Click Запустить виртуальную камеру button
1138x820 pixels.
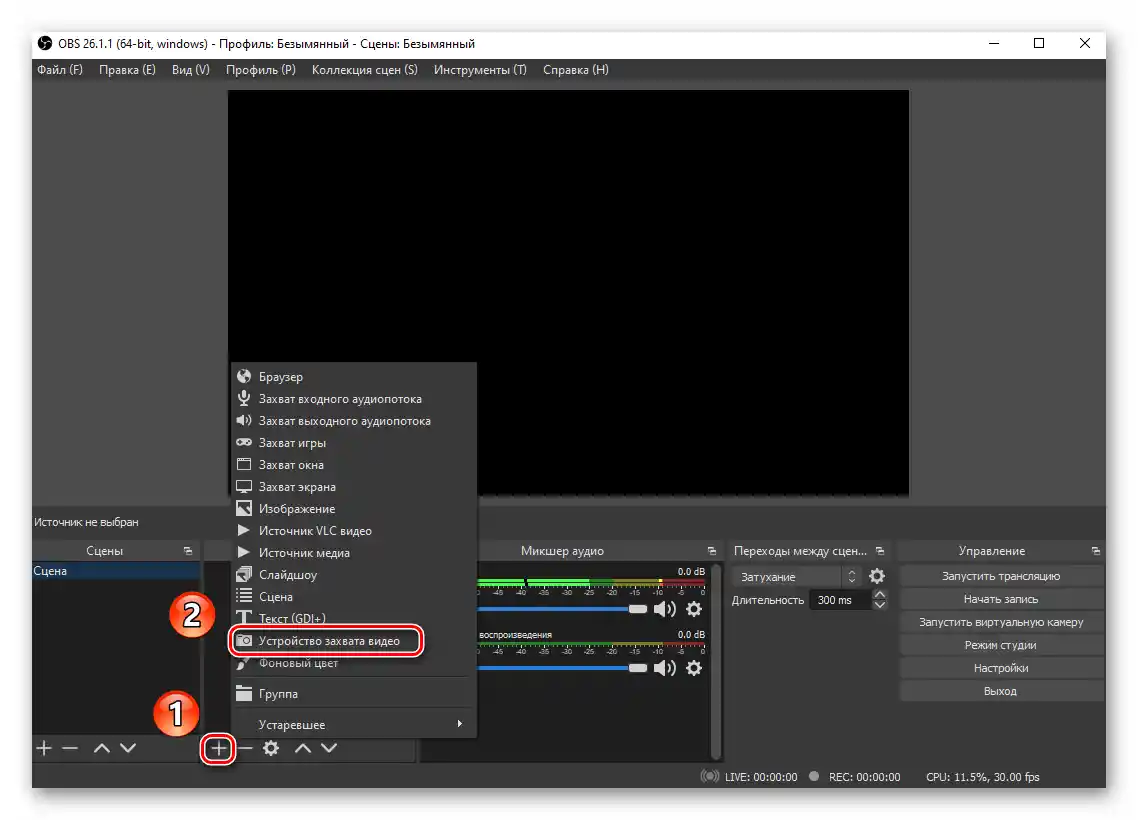pyautogui.click(x=1002, y=622)
